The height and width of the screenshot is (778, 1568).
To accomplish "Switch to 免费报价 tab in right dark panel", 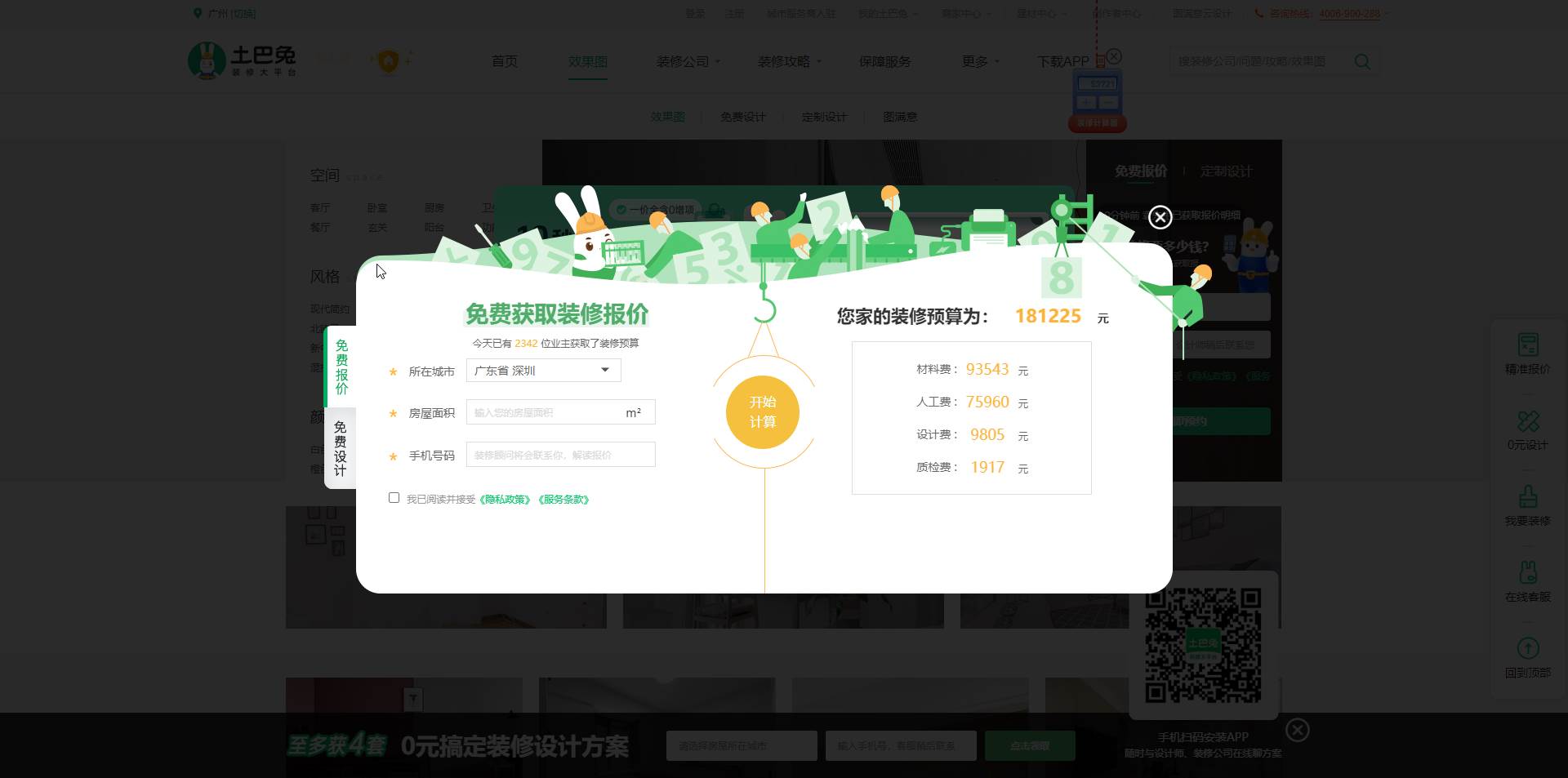I will 1141,171.
